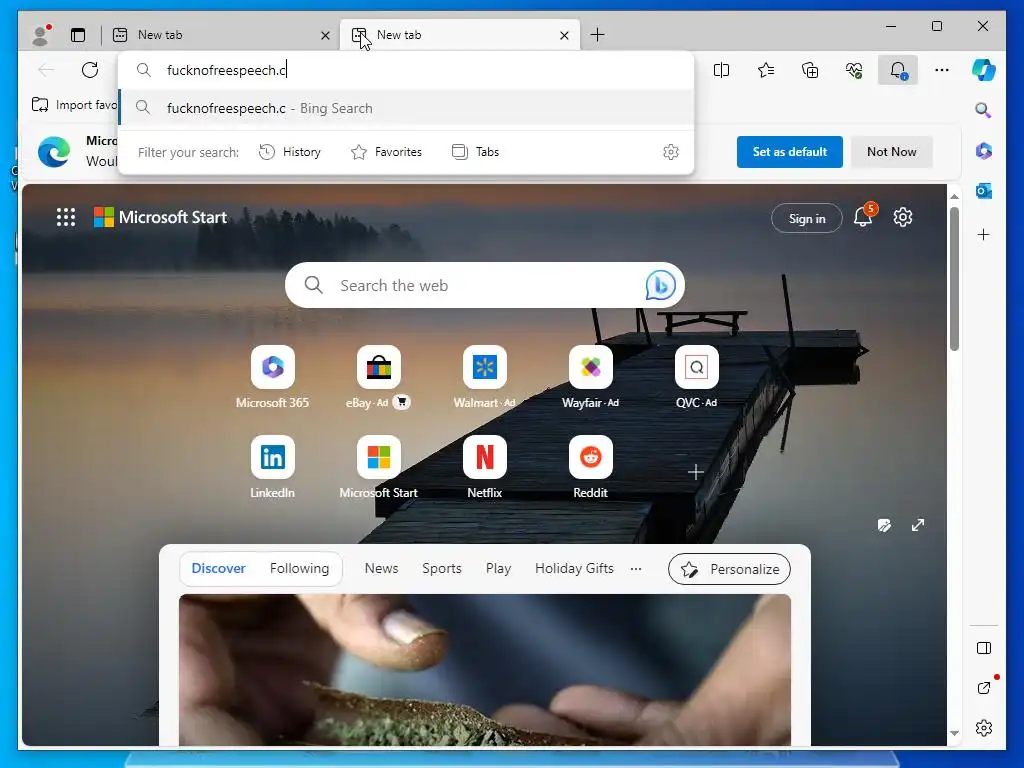Open the address bar search settings gear
Screen dimensions: 1024x768
coord(671,152)
